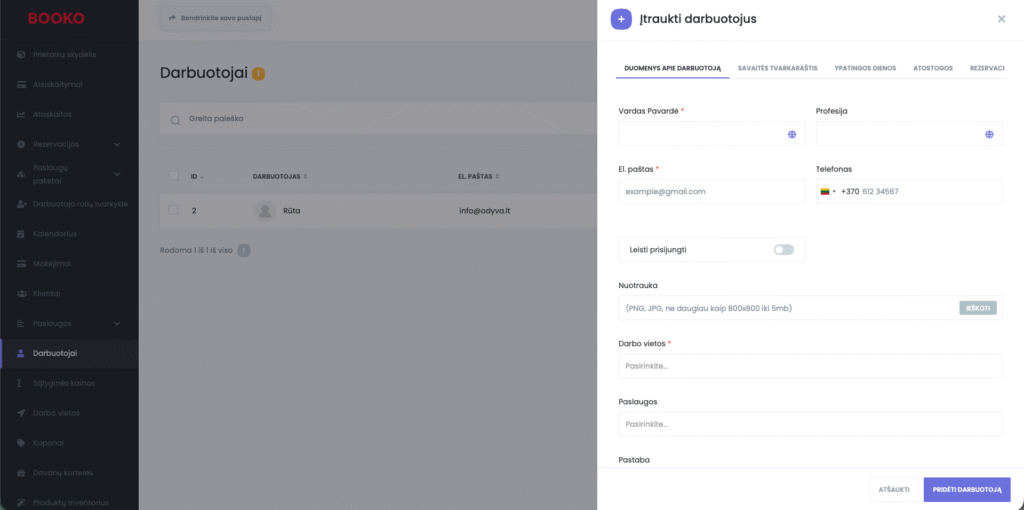
Task: Open Kuponai tag icon in sidebar
Action: 22,442
